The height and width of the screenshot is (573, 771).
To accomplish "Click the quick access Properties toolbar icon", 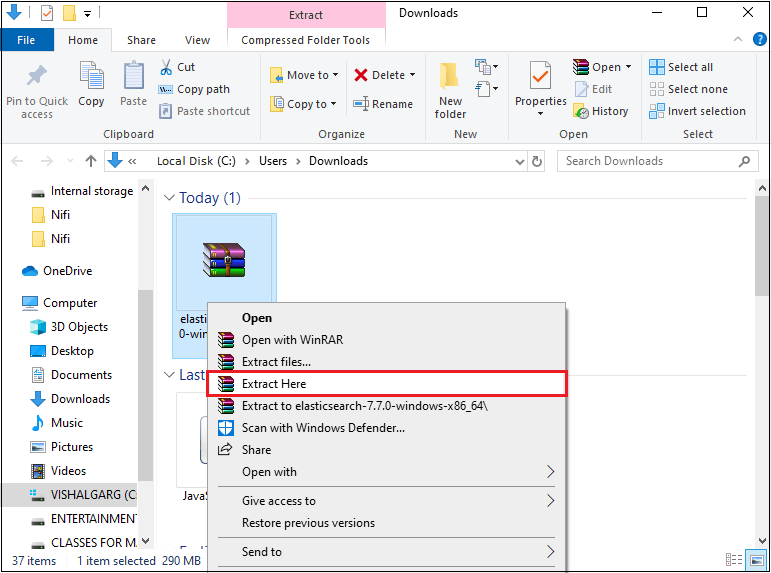I will [x=47, y=13].
